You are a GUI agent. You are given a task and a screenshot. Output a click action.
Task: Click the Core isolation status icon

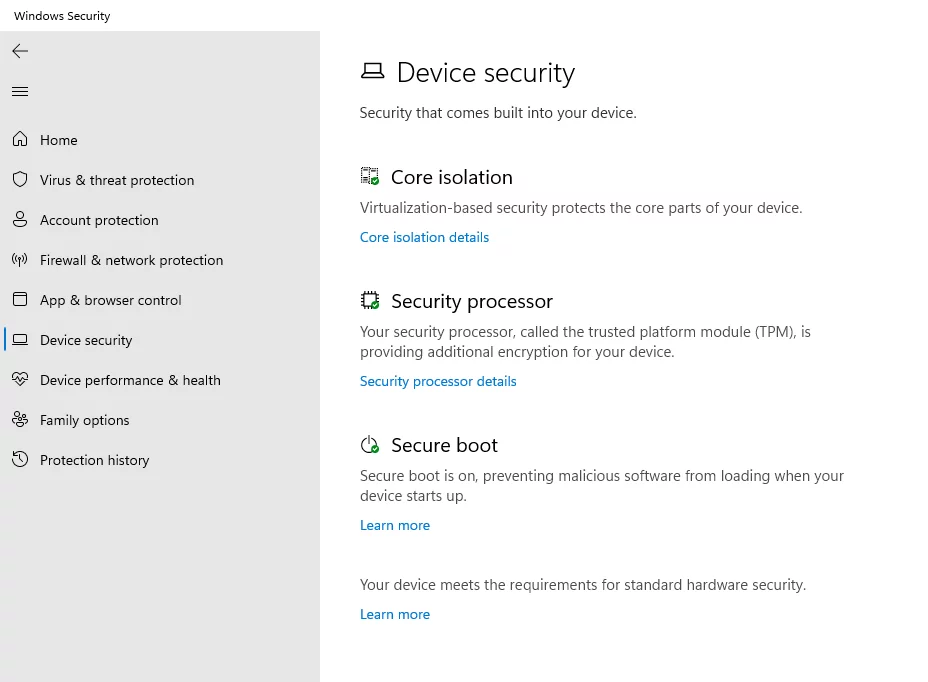pyautogui.click(x=369, y=175)
